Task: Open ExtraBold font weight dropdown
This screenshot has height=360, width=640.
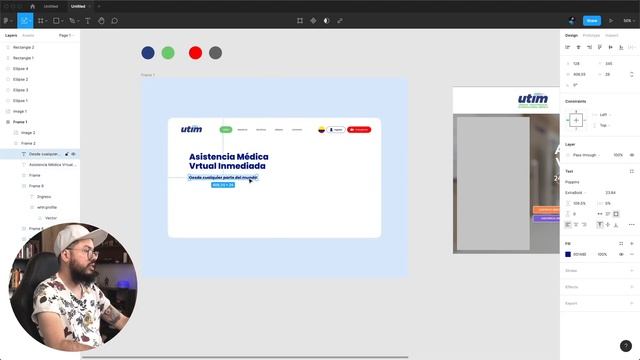Action: click(x=576, y=193)
